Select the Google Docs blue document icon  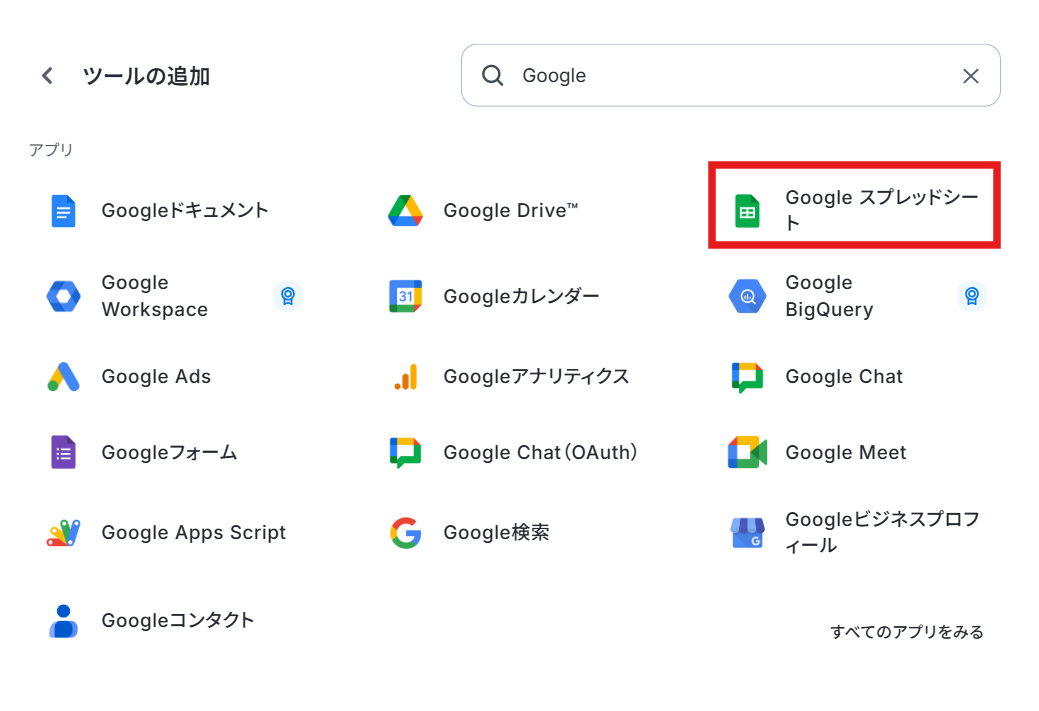64,211
